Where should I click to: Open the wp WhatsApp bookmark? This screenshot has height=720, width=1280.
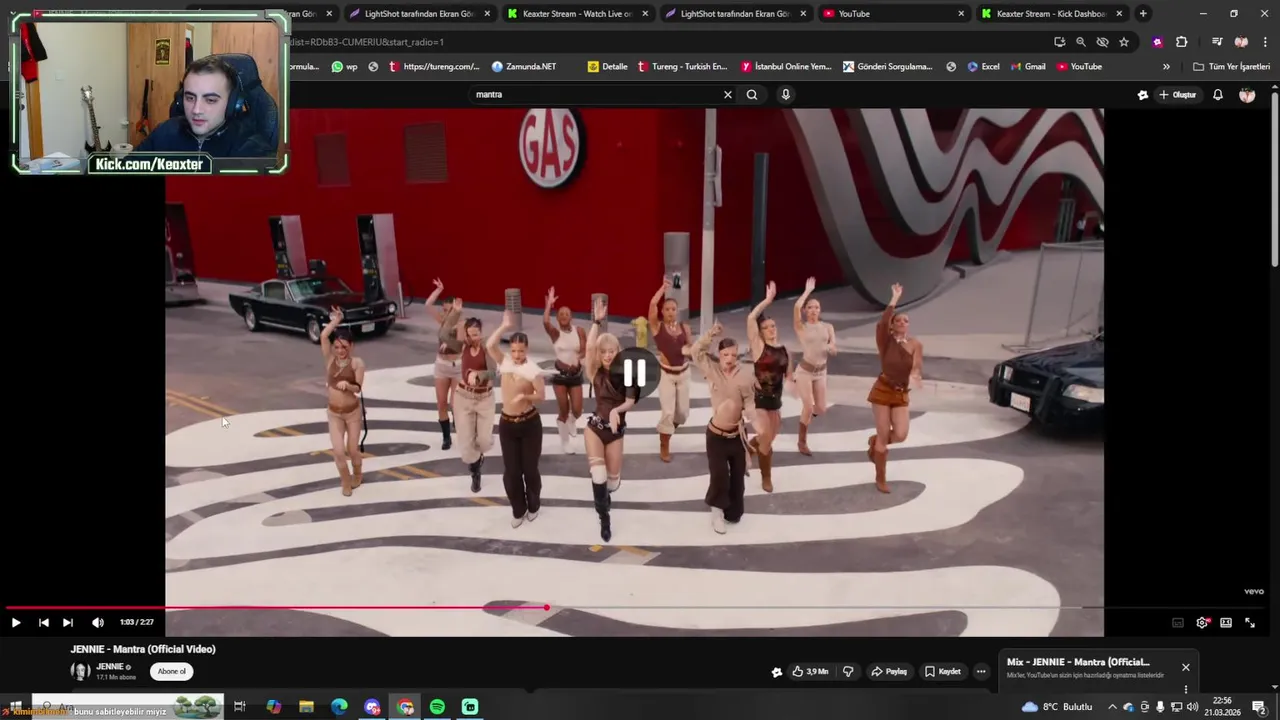click(x=345, y=67)
